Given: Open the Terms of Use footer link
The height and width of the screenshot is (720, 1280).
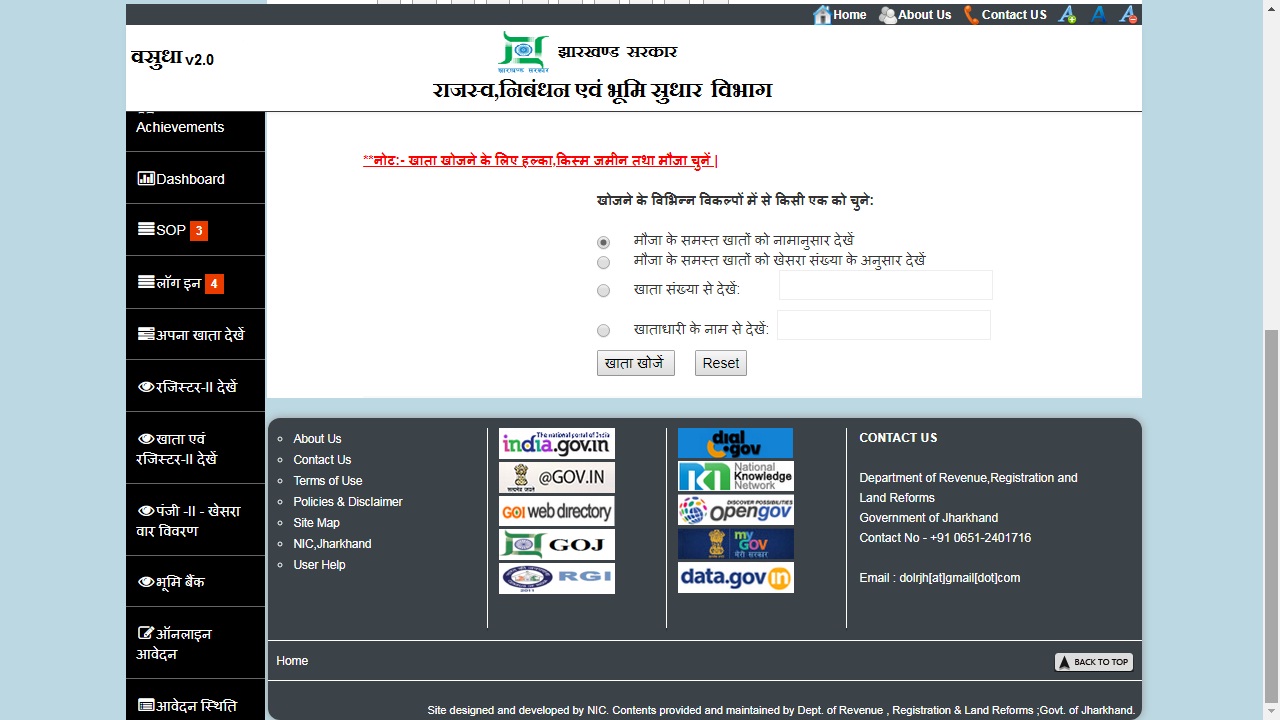Looking at the screenshot, I should coord(327,481).
